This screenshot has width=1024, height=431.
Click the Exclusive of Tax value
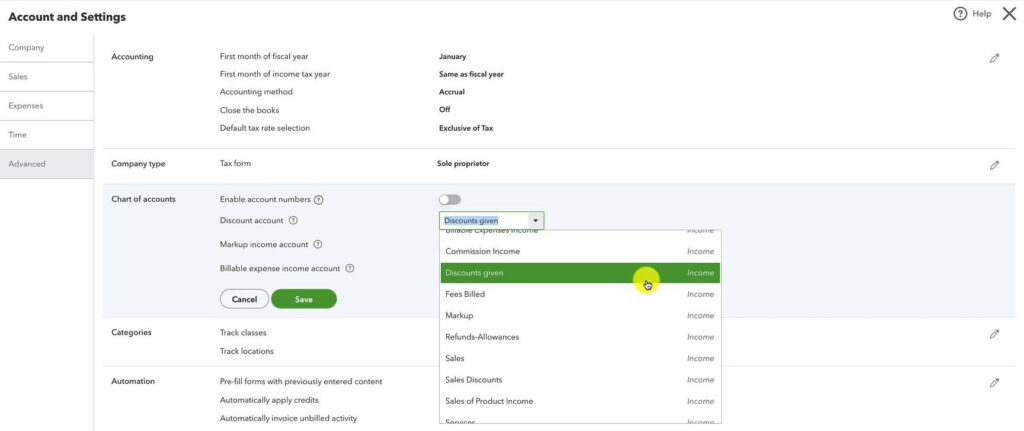(x=466, y=128)
